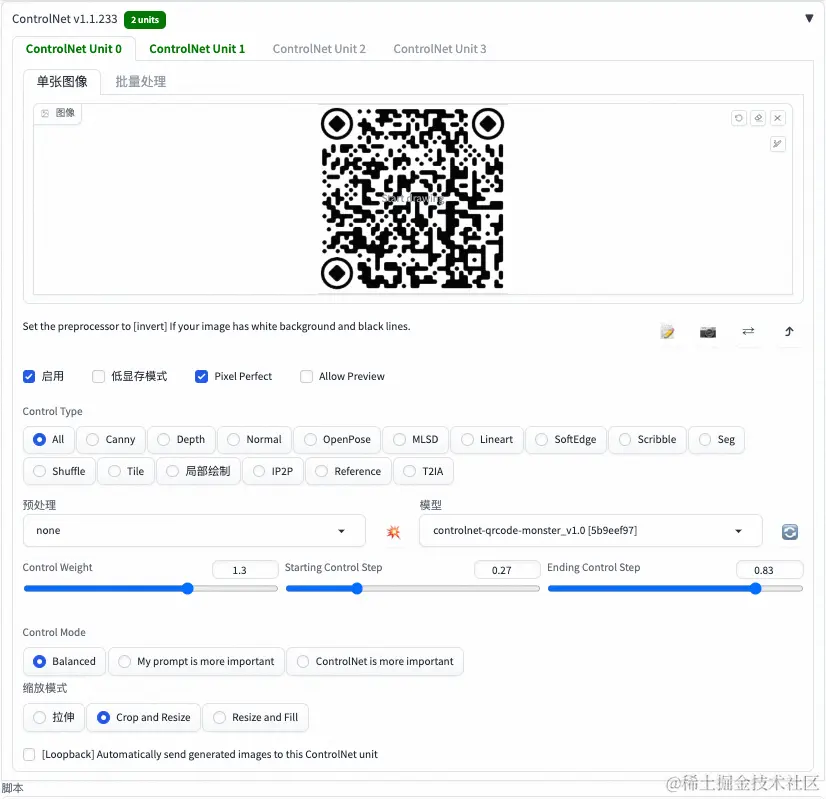Adjust the Control Weight slider

click(x=151, y=588)
